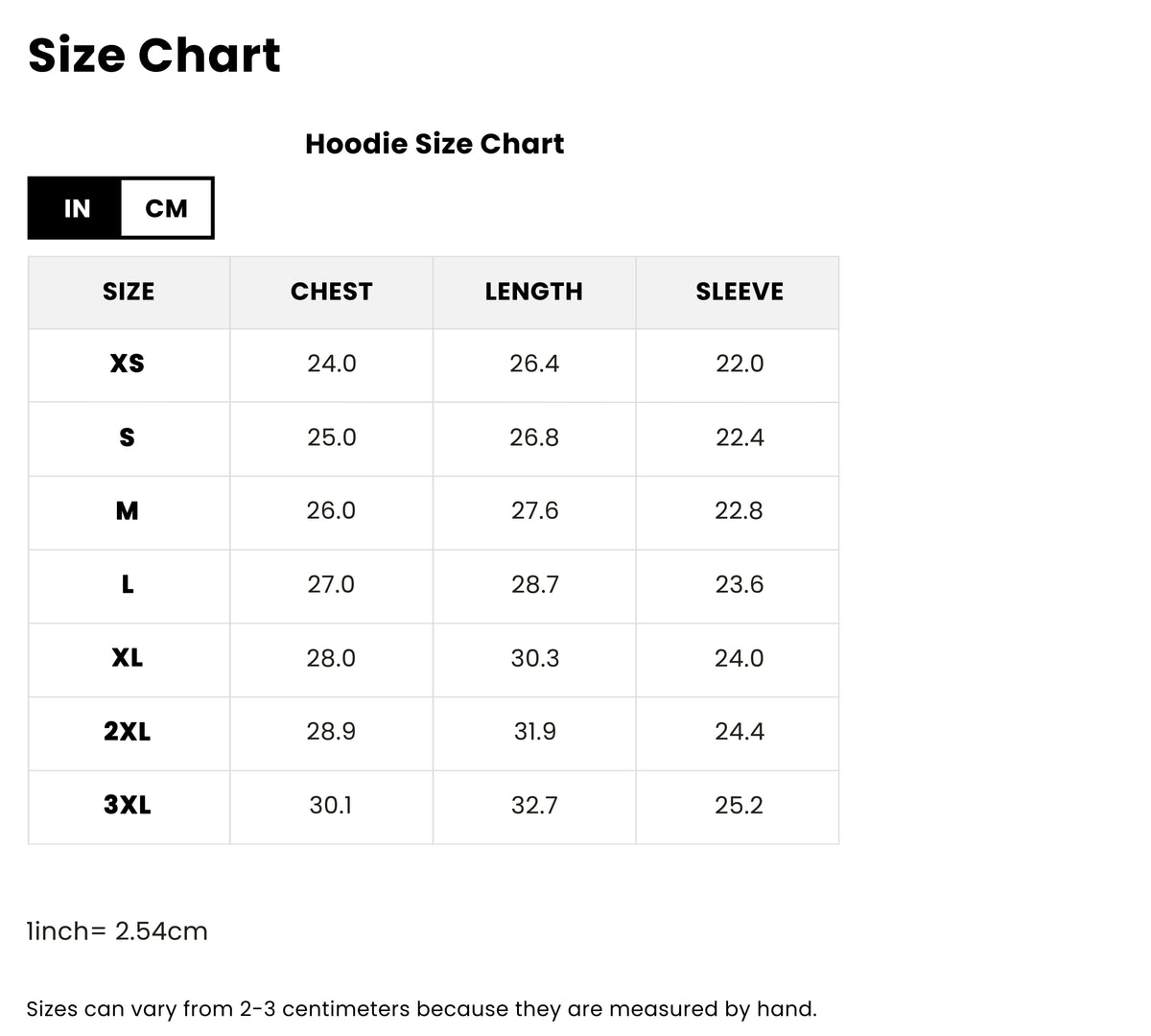Click the measured by hand disclaimer text
This screenshot has width=1151, height=1036.
coord(422,1009)
